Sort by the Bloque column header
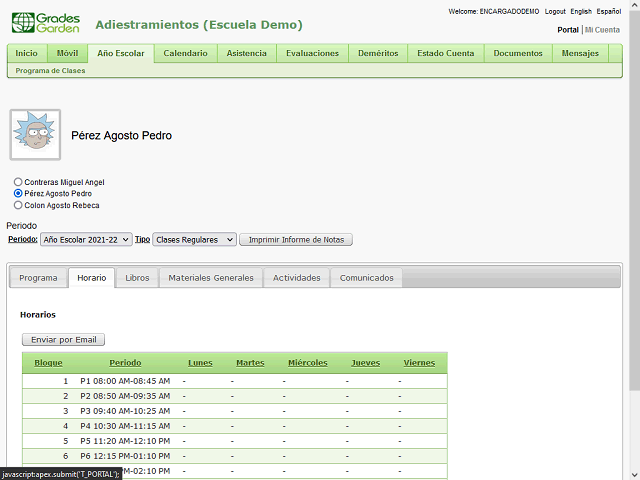This screenshot has height=480, width=640. 48,362
